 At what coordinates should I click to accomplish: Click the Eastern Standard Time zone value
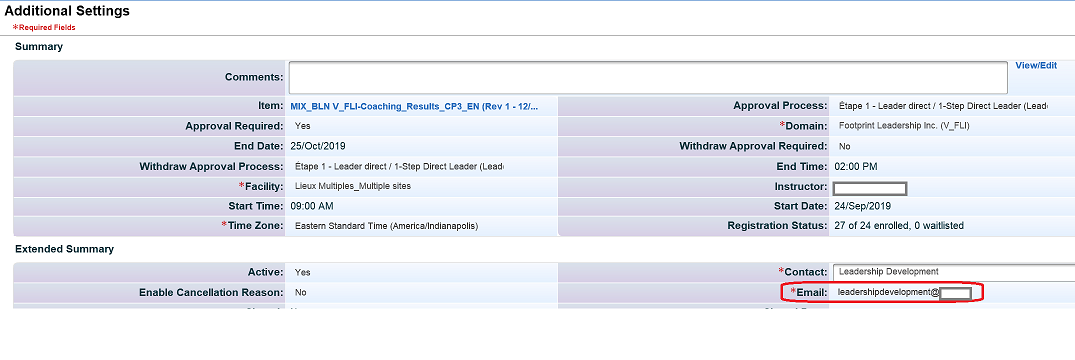386,226
